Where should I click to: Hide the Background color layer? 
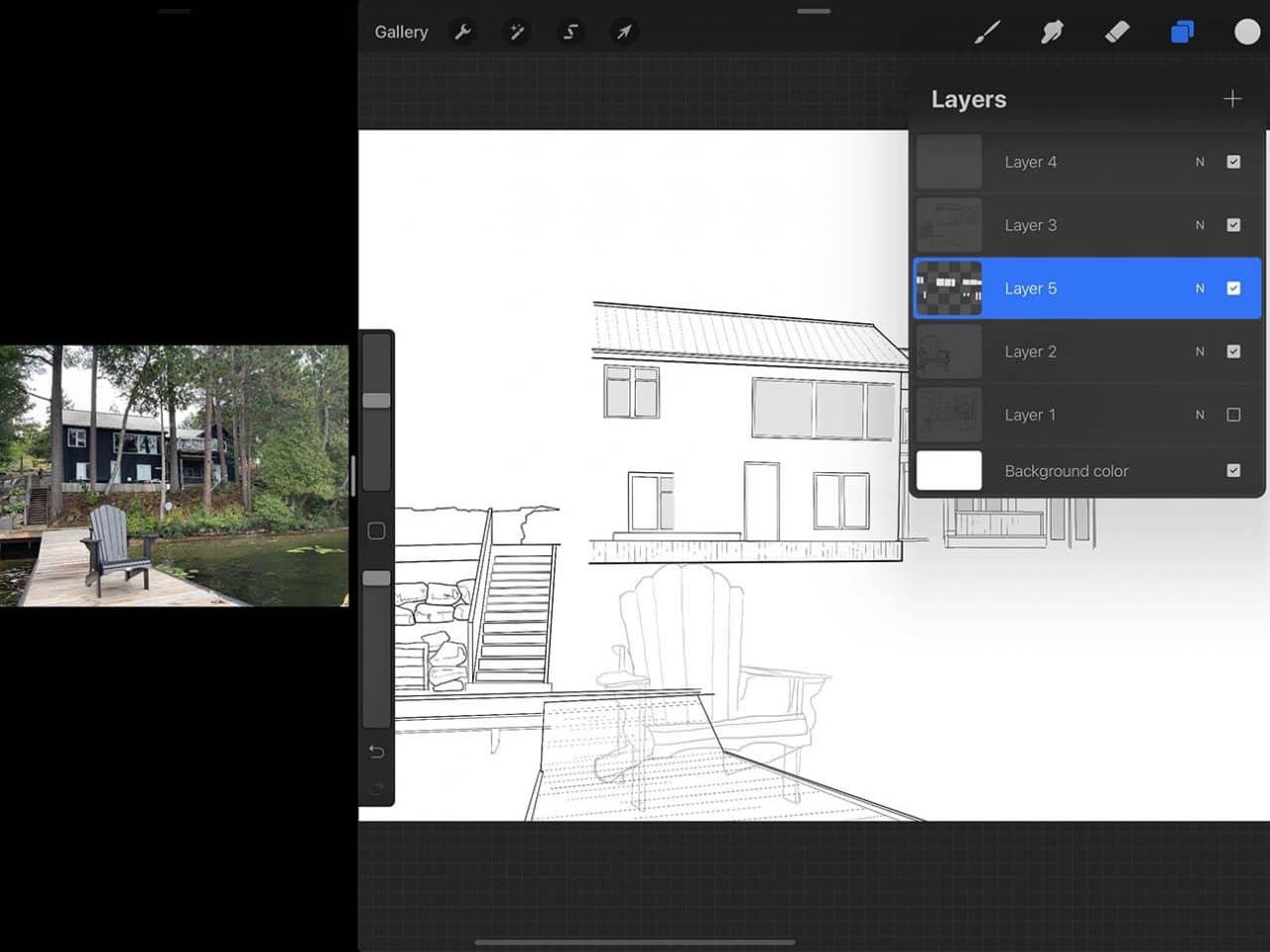[x=1233, y=470]
